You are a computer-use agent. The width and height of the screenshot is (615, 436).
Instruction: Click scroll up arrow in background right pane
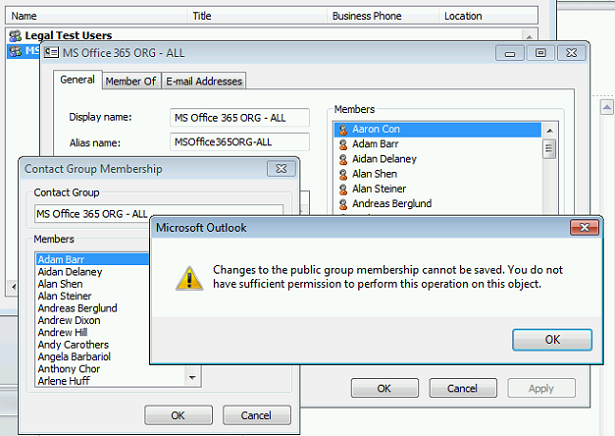[607, 107]
